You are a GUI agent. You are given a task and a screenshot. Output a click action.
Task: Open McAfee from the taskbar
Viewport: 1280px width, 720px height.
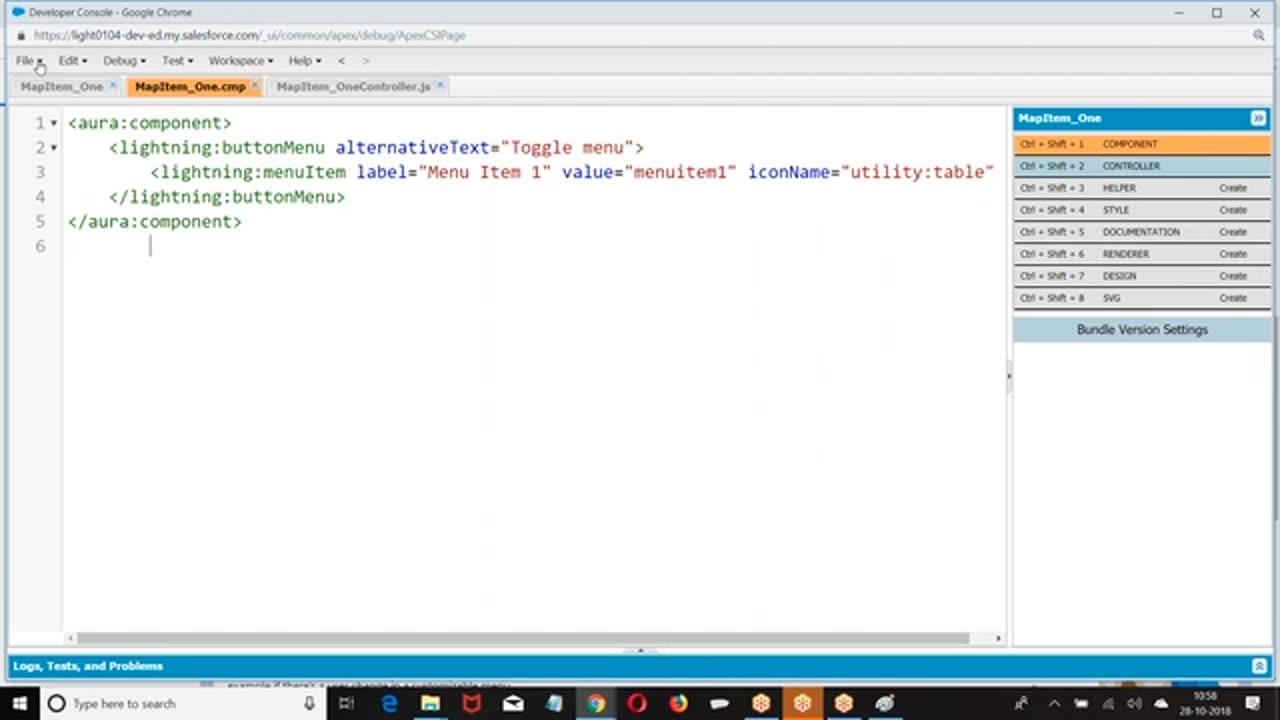click(471, 704)
